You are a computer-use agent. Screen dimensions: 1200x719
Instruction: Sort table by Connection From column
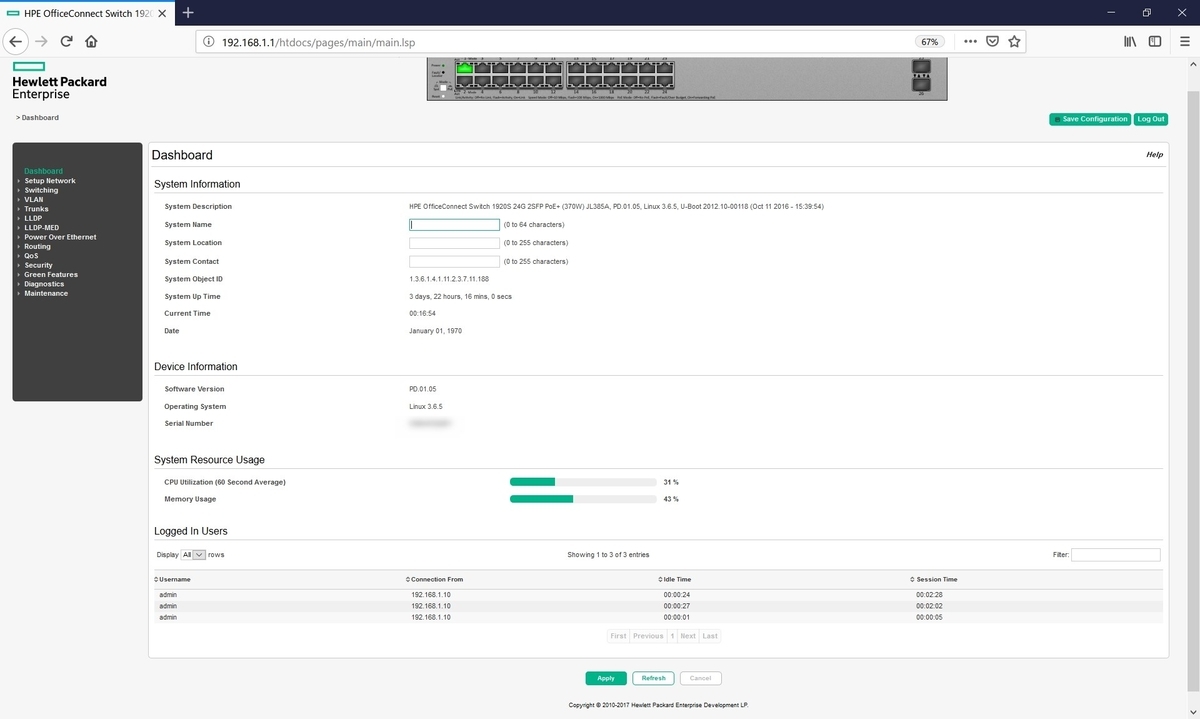(x=434, y=579)
